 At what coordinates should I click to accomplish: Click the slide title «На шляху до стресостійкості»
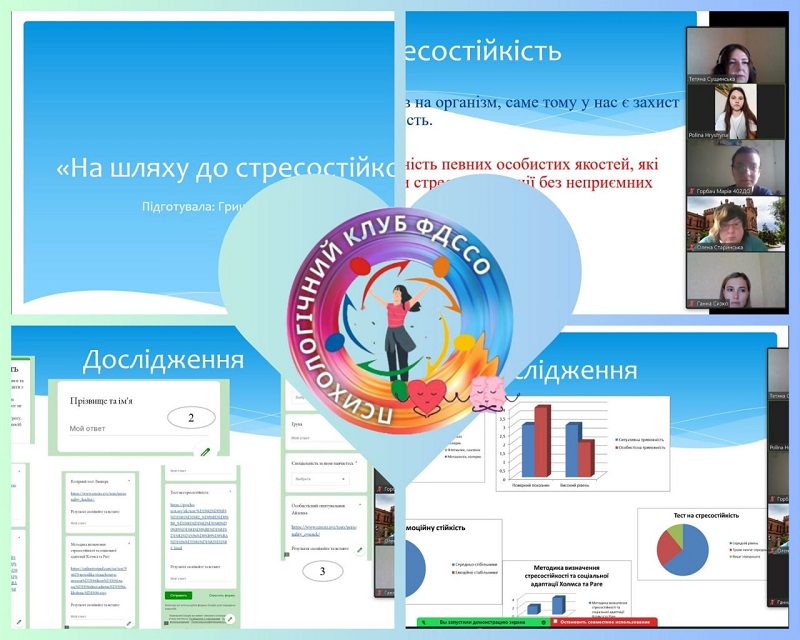225,168
